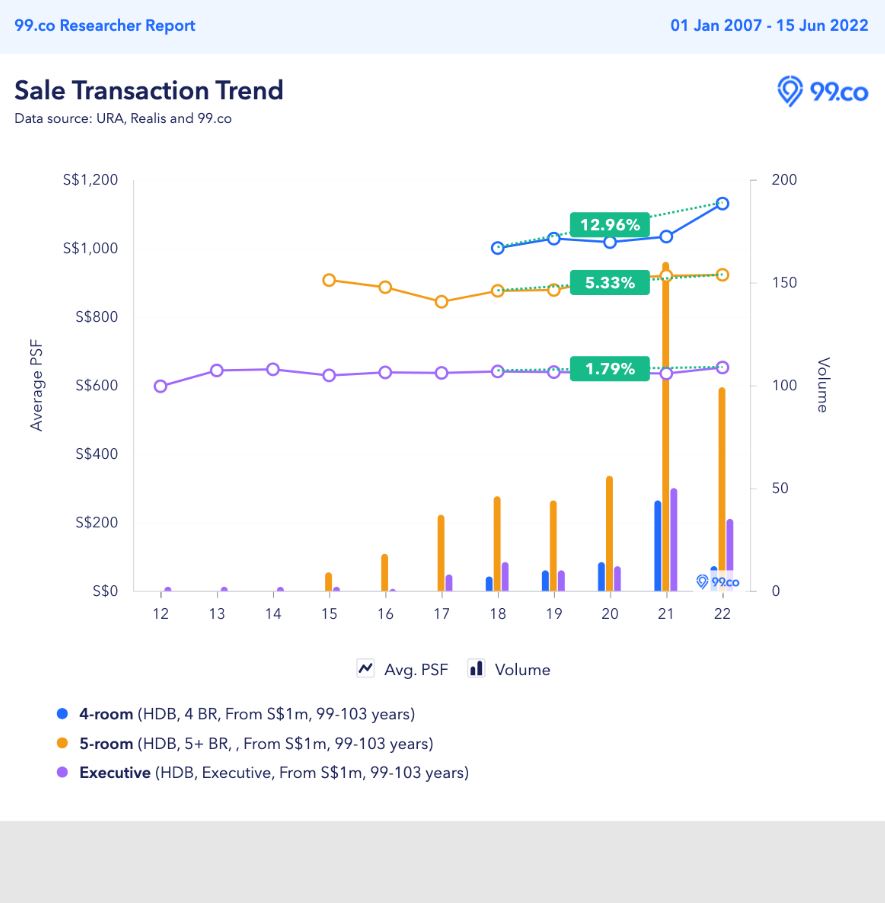Image resolution: width=885 pixels, height=903 pixels.
Task: Select the Executive data point for 2012
Action: pos(160,386)
